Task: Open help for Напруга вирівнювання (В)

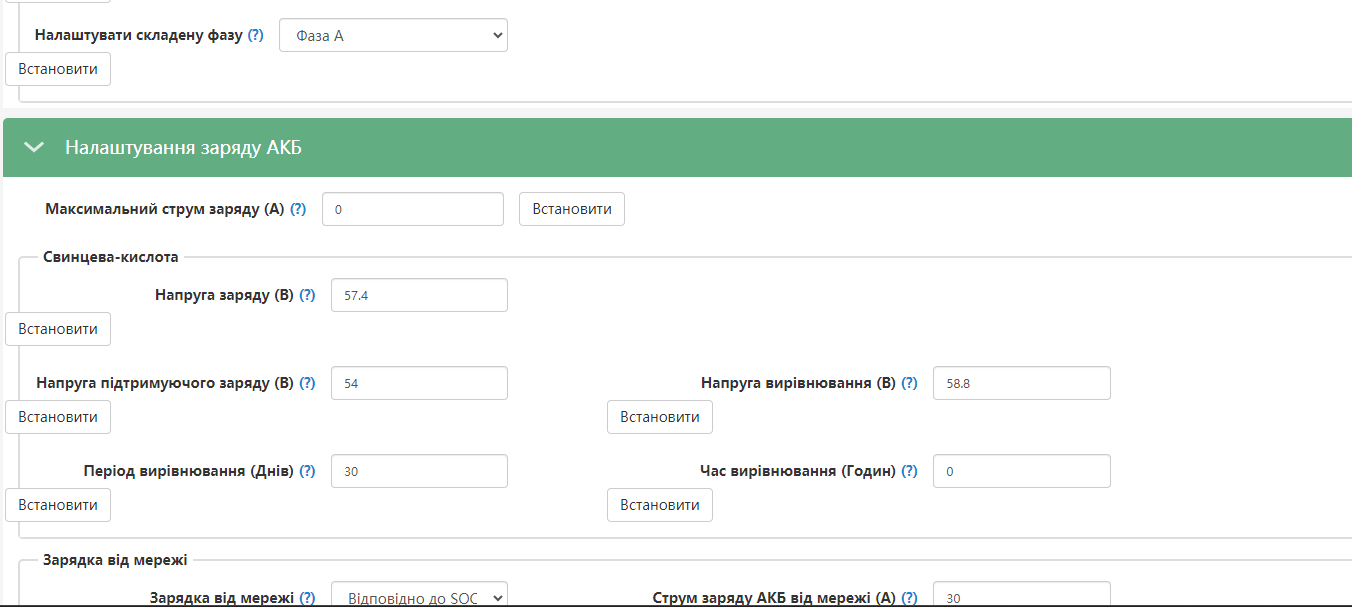Action: click(909, 383)
